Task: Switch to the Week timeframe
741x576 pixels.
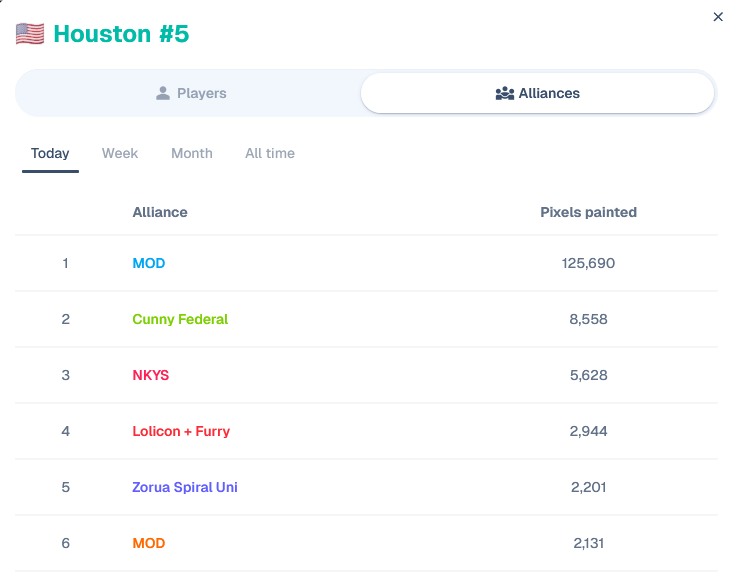Action: click(x=120, y=154)
